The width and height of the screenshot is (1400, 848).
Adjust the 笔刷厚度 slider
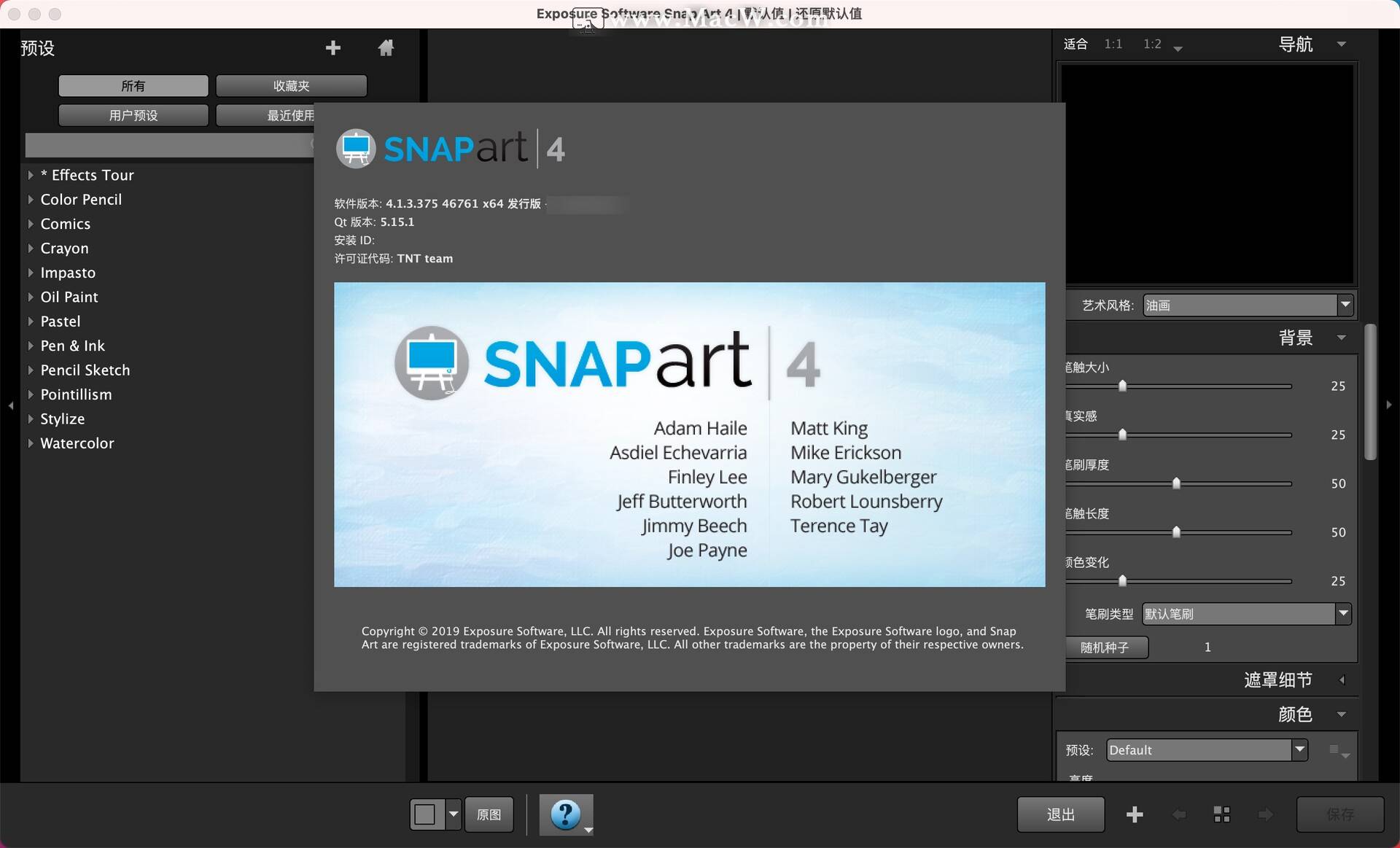pos(1176,483)
